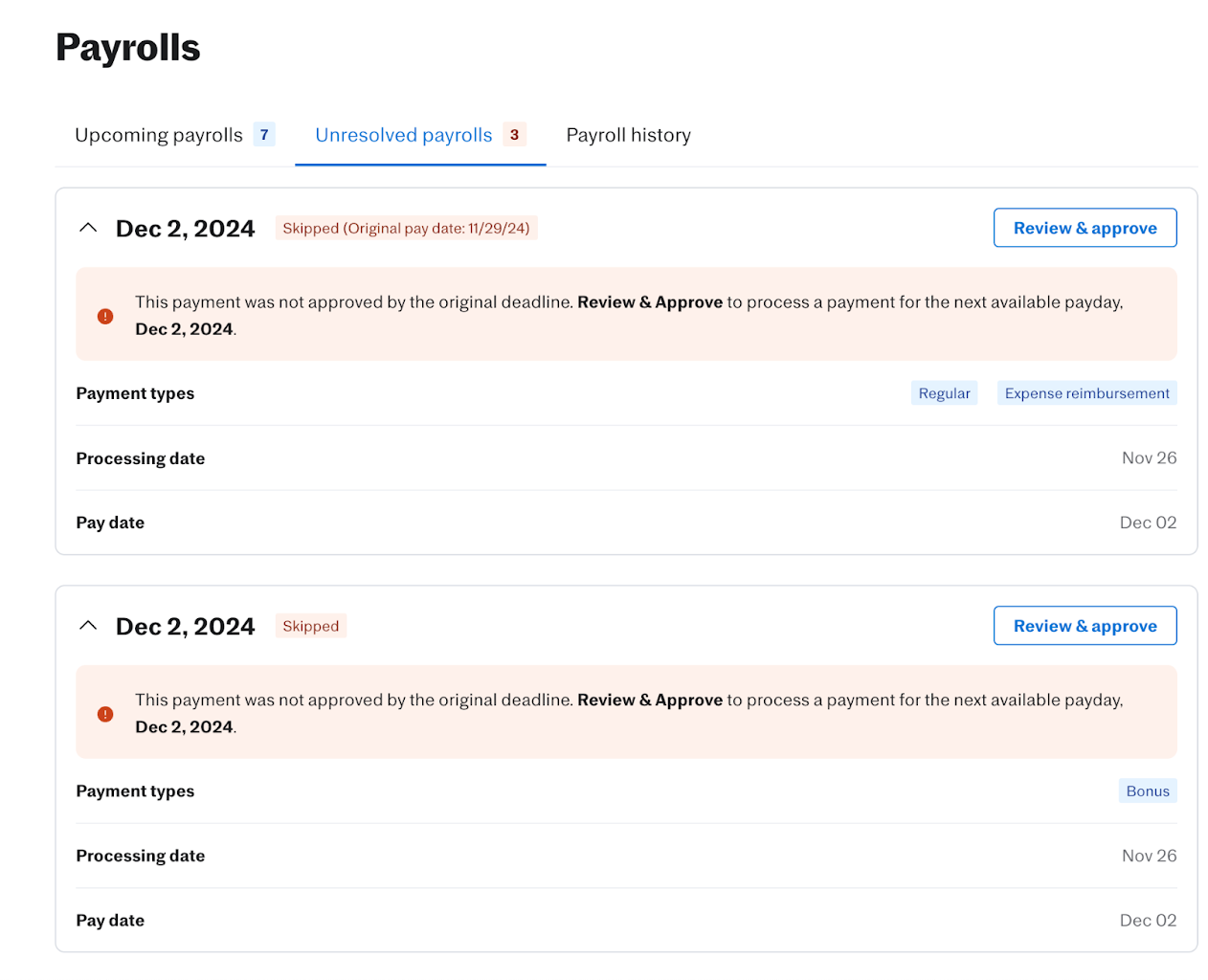This screenshot has width=1208, height=980.
Task: Click the Payrolls page heading
Action: [128, 48]
